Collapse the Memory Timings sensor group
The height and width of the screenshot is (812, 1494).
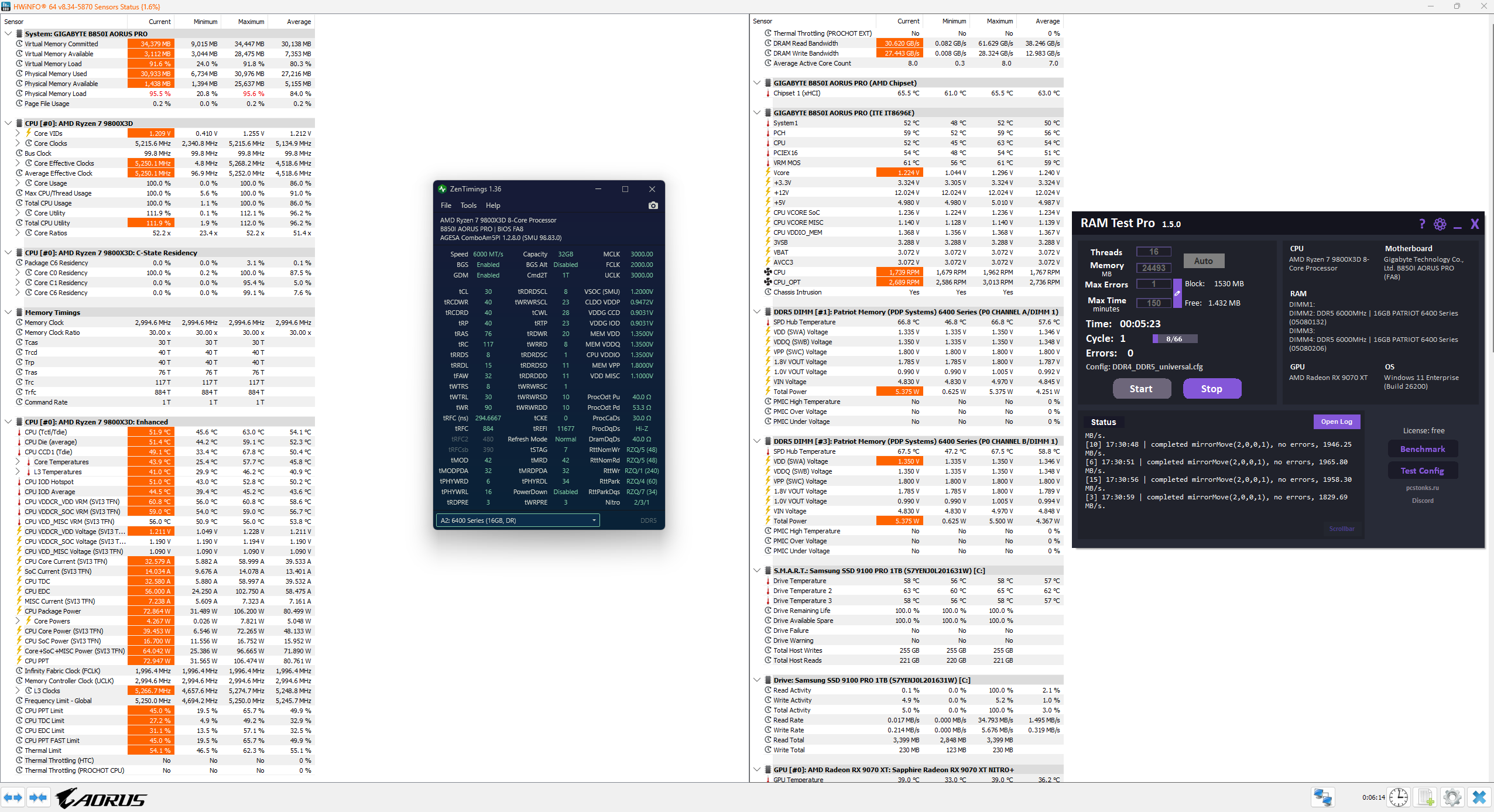pos(8,312)
